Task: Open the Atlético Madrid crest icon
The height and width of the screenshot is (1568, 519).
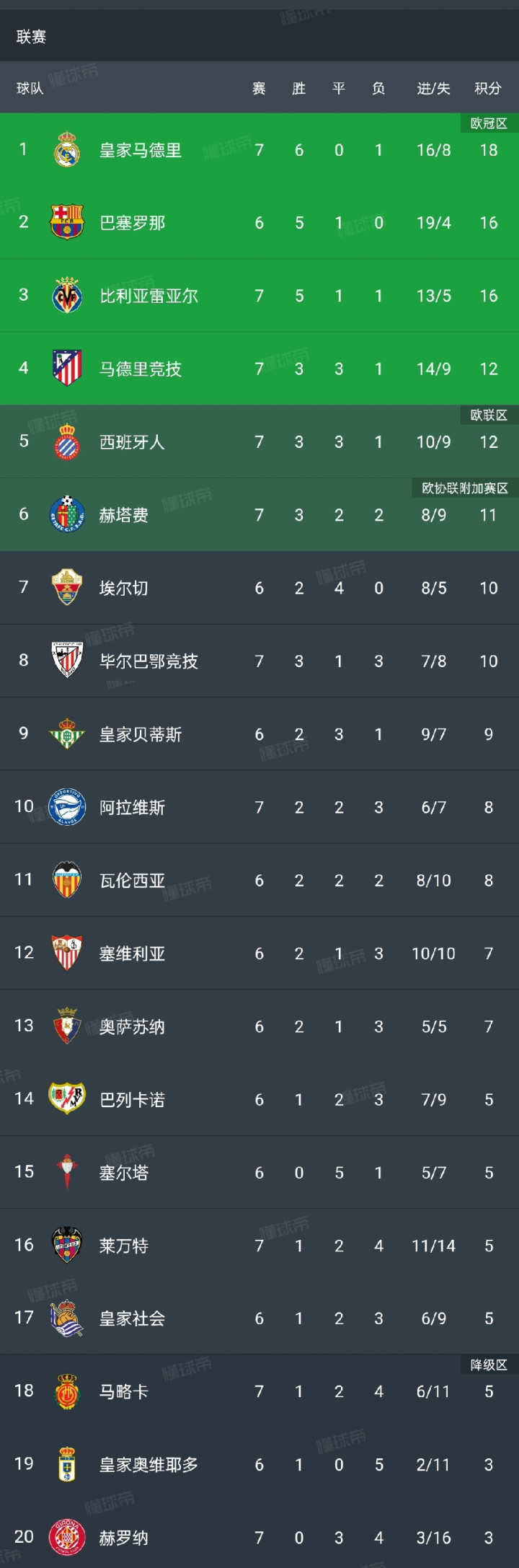Action: (x=67, y=369)
